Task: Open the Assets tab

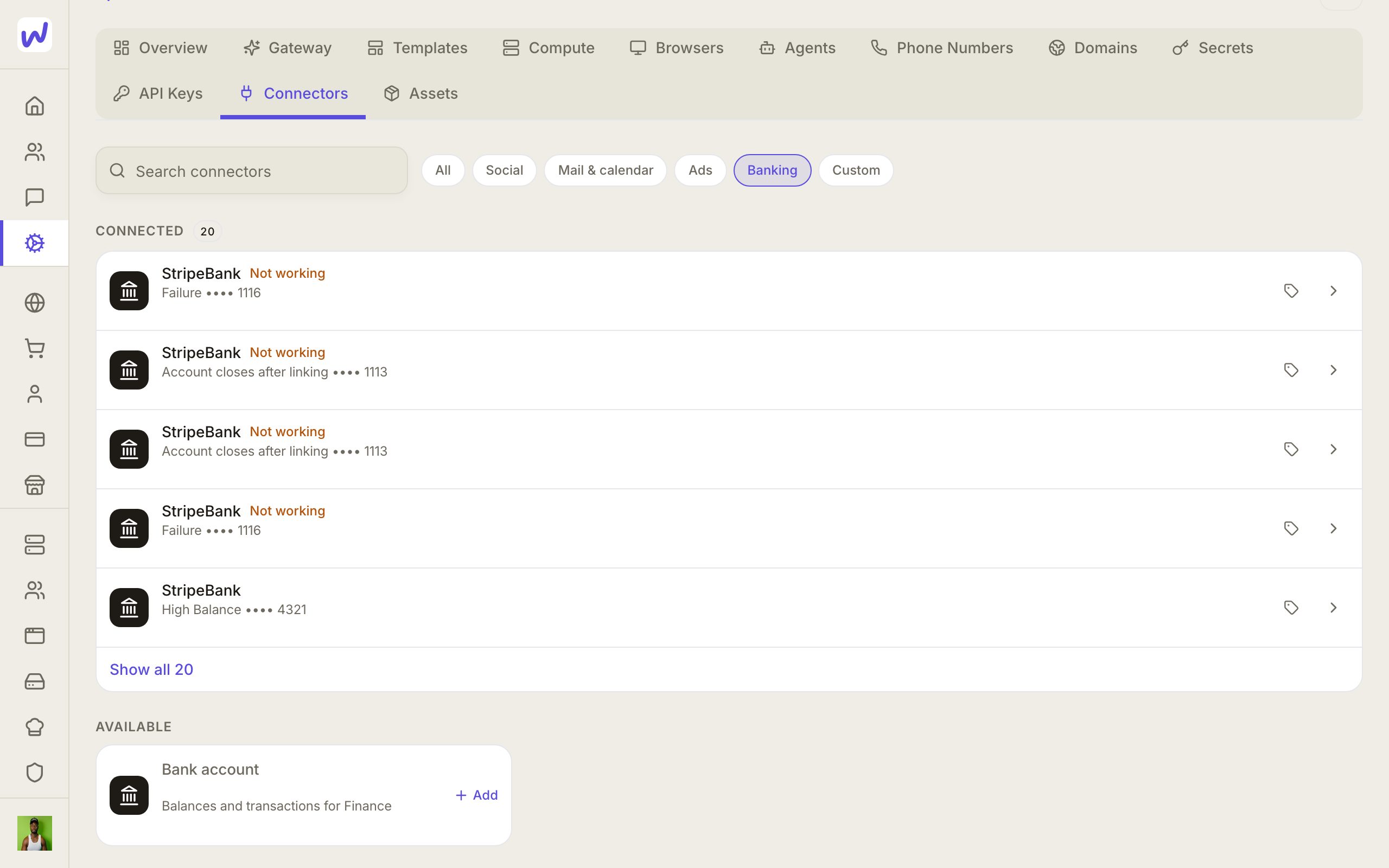Action: point(420,93)
